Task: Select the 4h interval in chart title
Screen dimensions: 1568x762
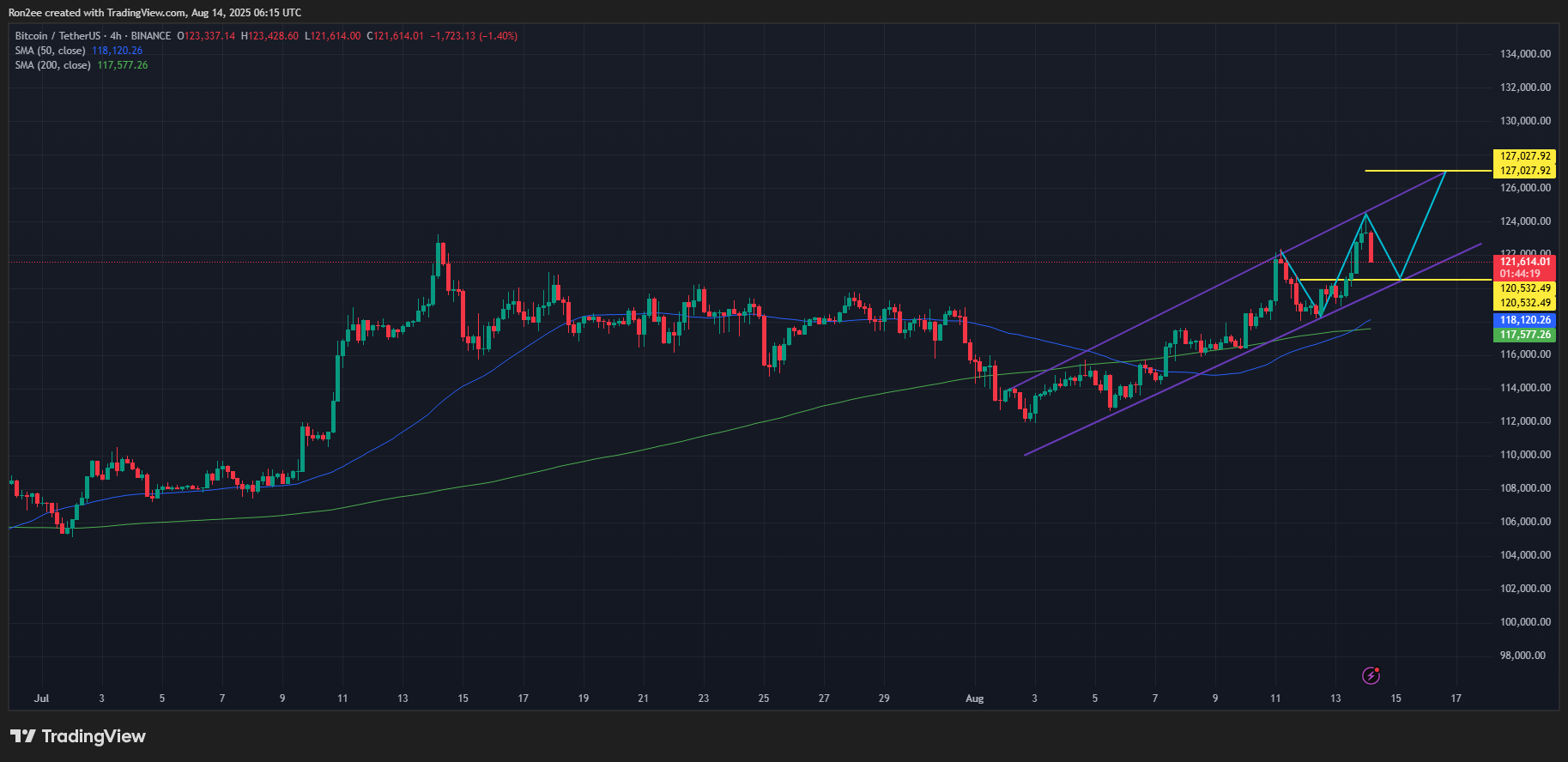Action: point(116,36)
